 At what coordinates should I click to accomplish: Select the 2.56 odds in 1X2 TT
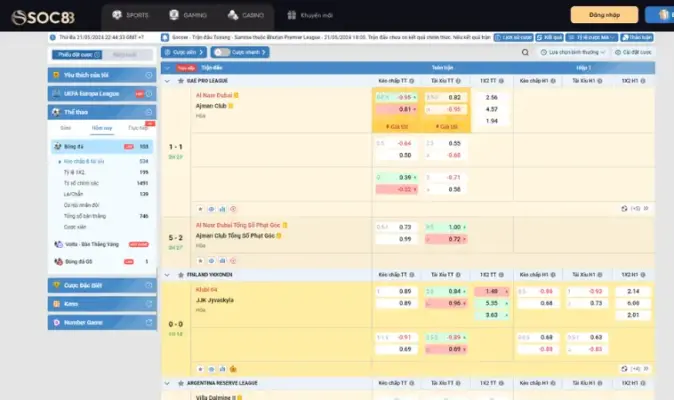(491, 97)
